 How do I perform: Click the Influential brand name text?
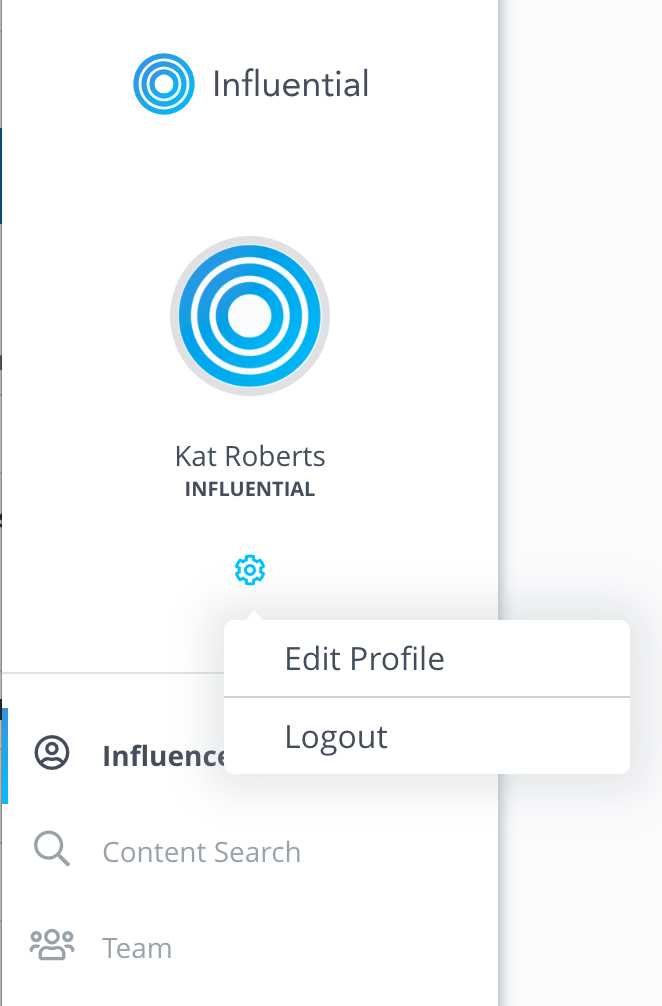pos(291,84)
